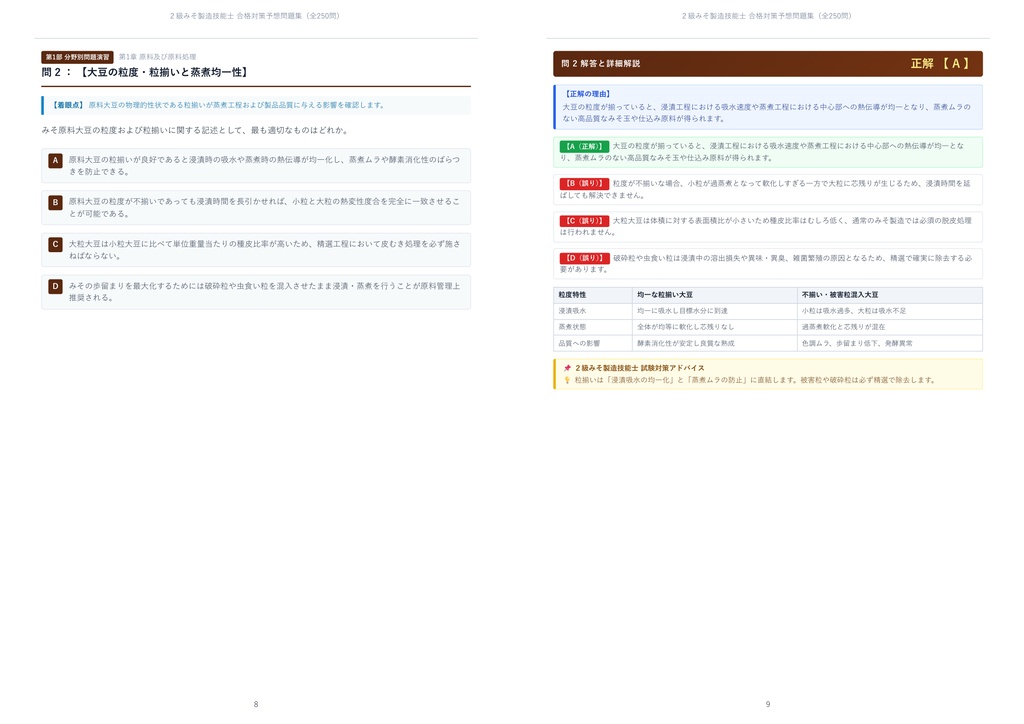Click the option A letter badge
The image size is (1024, 724).
(56, 160)
